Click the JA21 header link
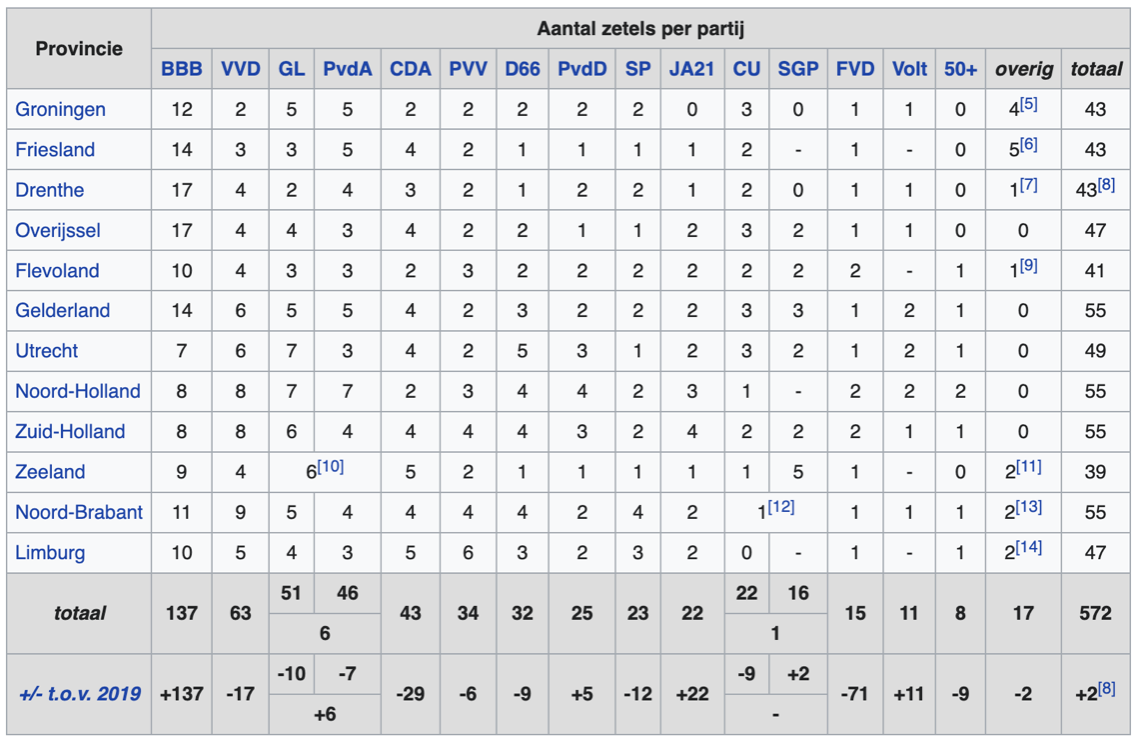This screenshot has width=1136, height=744. click(x=692, y=69)
